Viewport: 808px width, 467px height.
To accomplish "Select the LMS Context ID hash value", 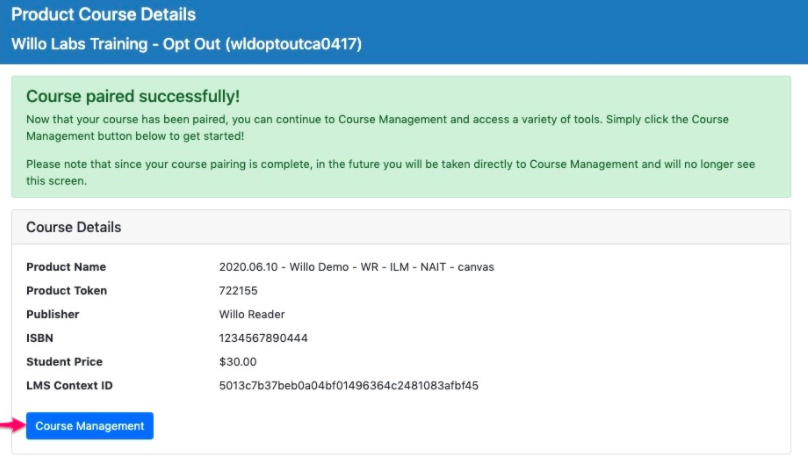I will pos(349,386).
